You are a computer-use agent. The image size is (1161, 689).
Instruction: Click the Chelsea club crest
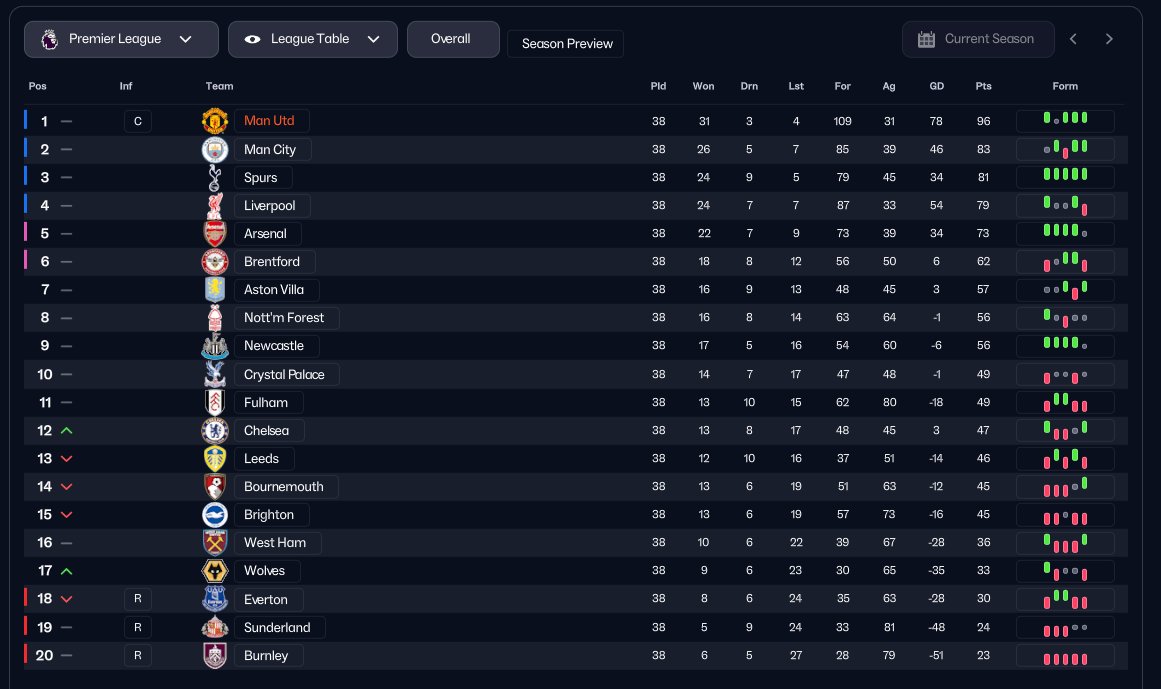point(214,431)
